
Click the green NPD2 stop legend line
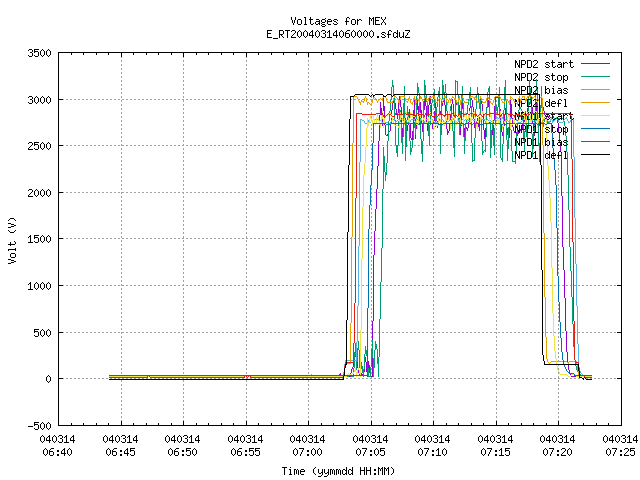[596, 77]
